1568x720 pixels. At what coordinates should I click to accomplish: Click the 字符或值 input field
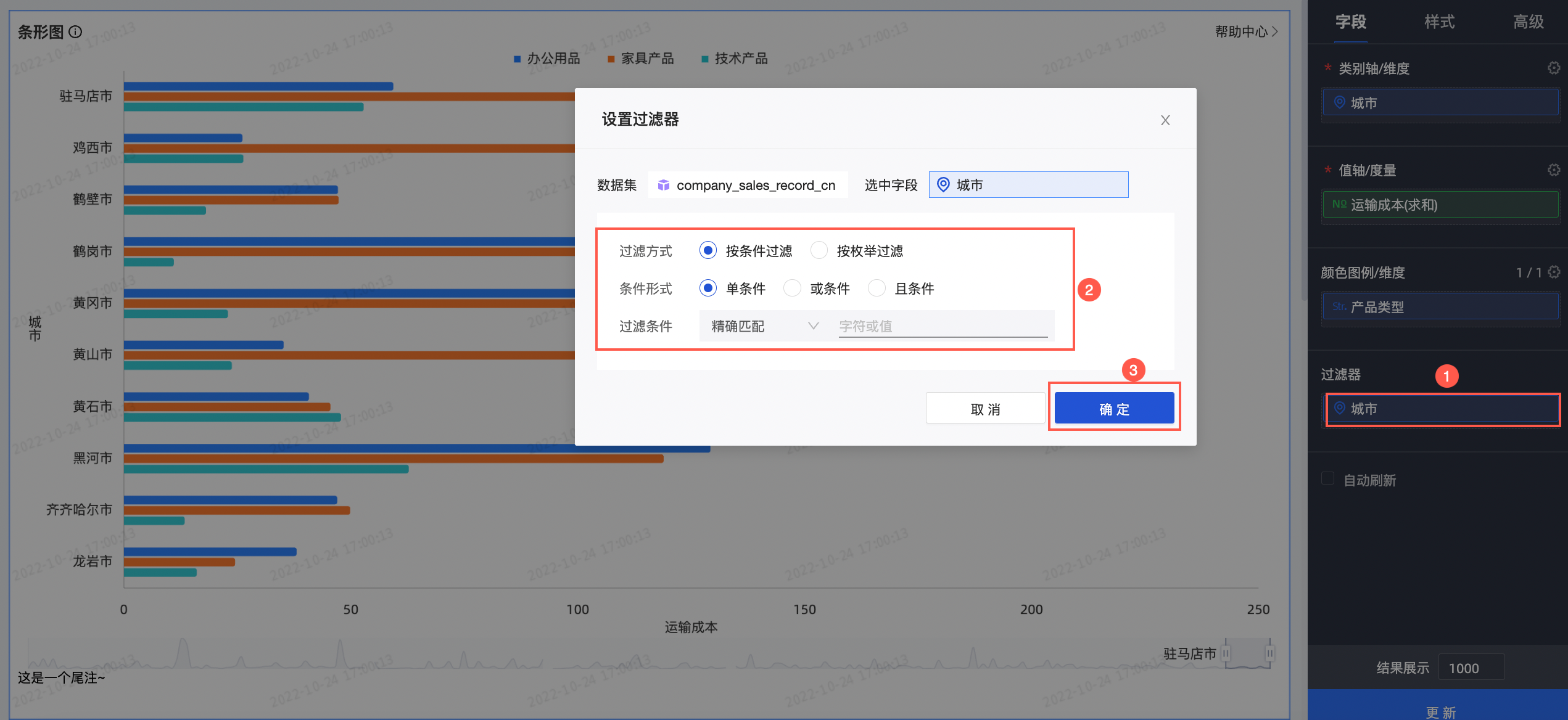coord(943,326)
